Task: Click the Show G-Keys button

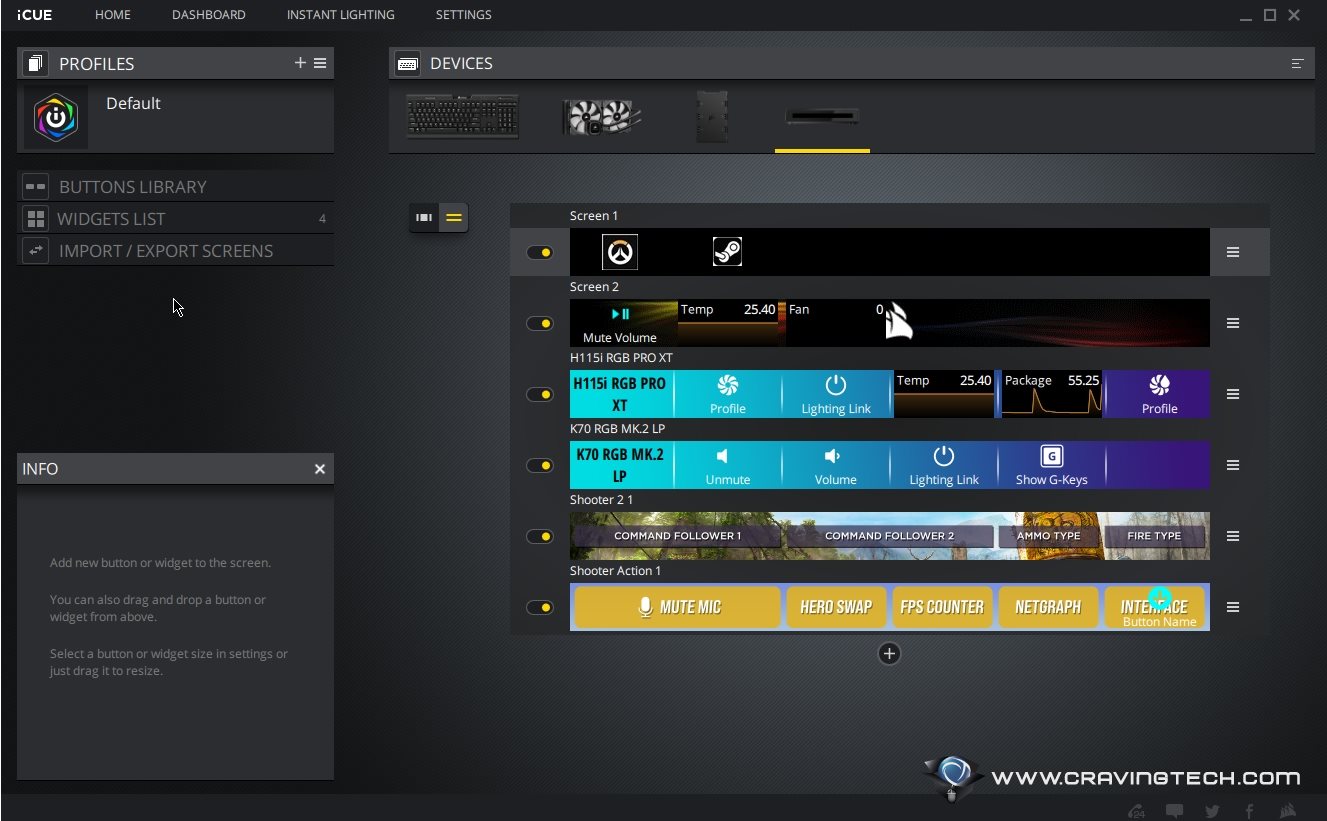Action: (1051, 465)
